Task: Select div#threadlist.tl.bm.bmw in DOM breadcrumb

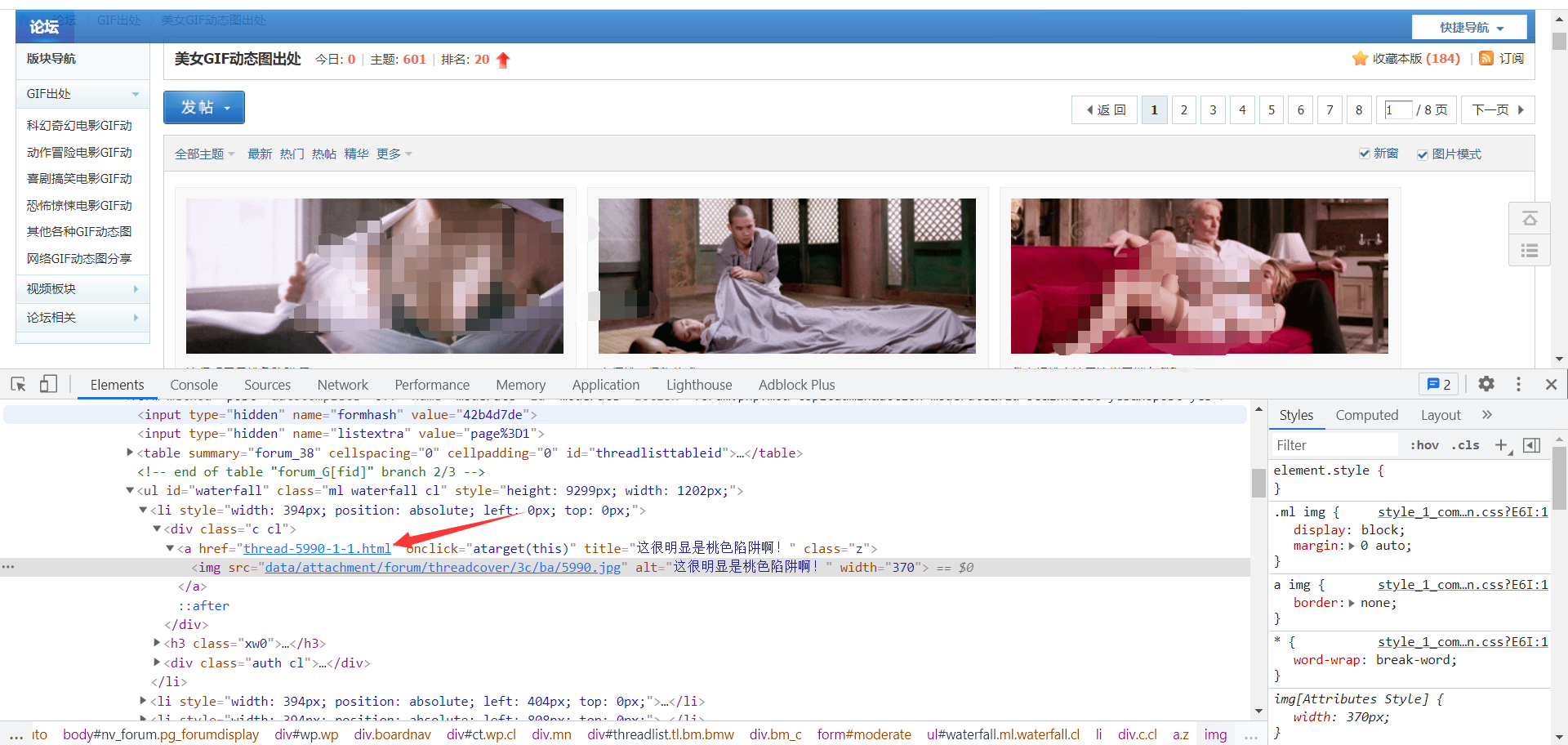Action: (x=661, y=734)
